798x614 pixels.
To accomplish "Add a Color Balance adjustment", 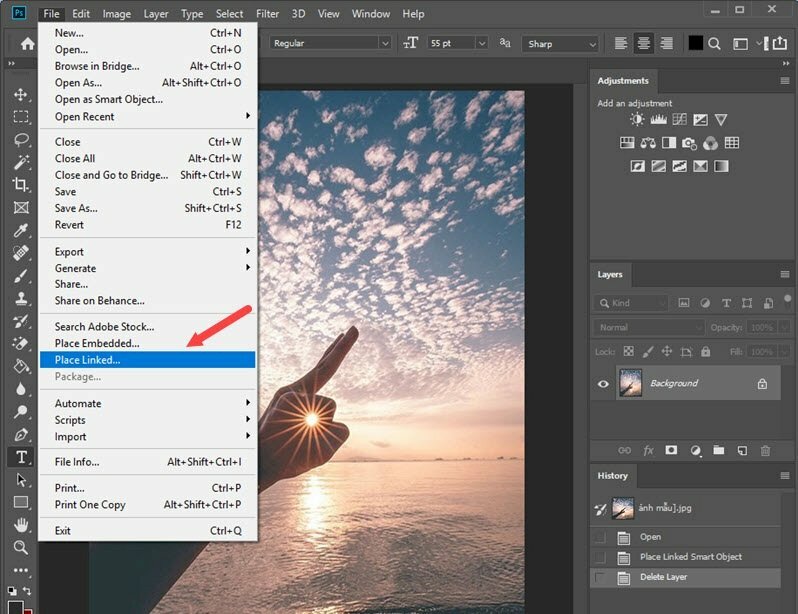I will pyautogui.click(x=648, y=143).
